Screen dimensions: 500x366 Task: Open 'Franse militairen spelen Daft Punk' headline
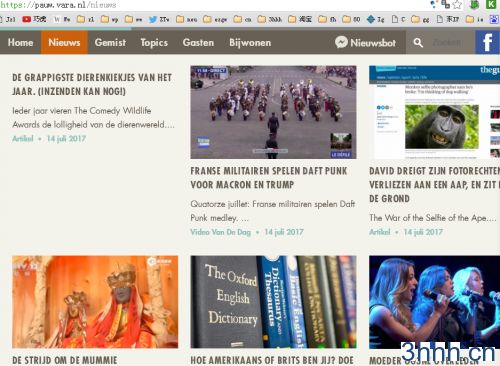pyautogui.click(x=269, y=178)
